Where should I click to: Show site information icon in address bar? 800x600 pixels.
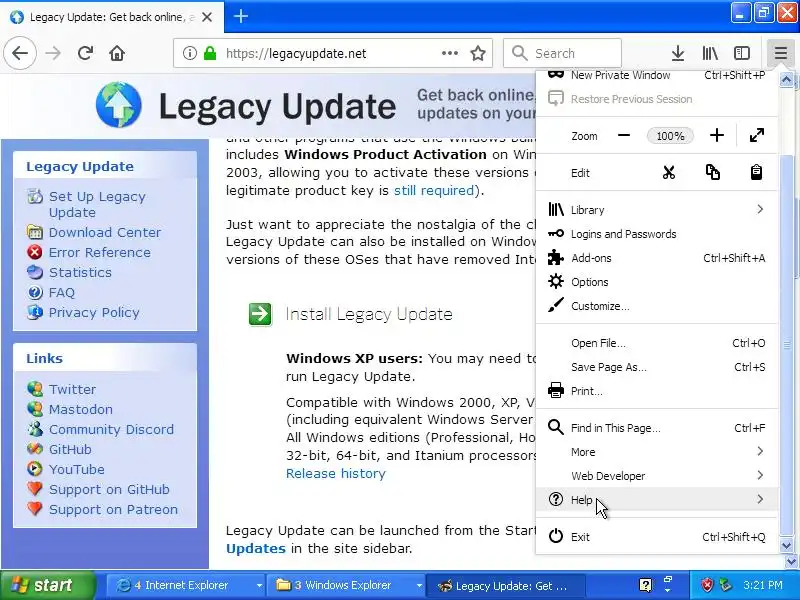click(x=189, y=53)
